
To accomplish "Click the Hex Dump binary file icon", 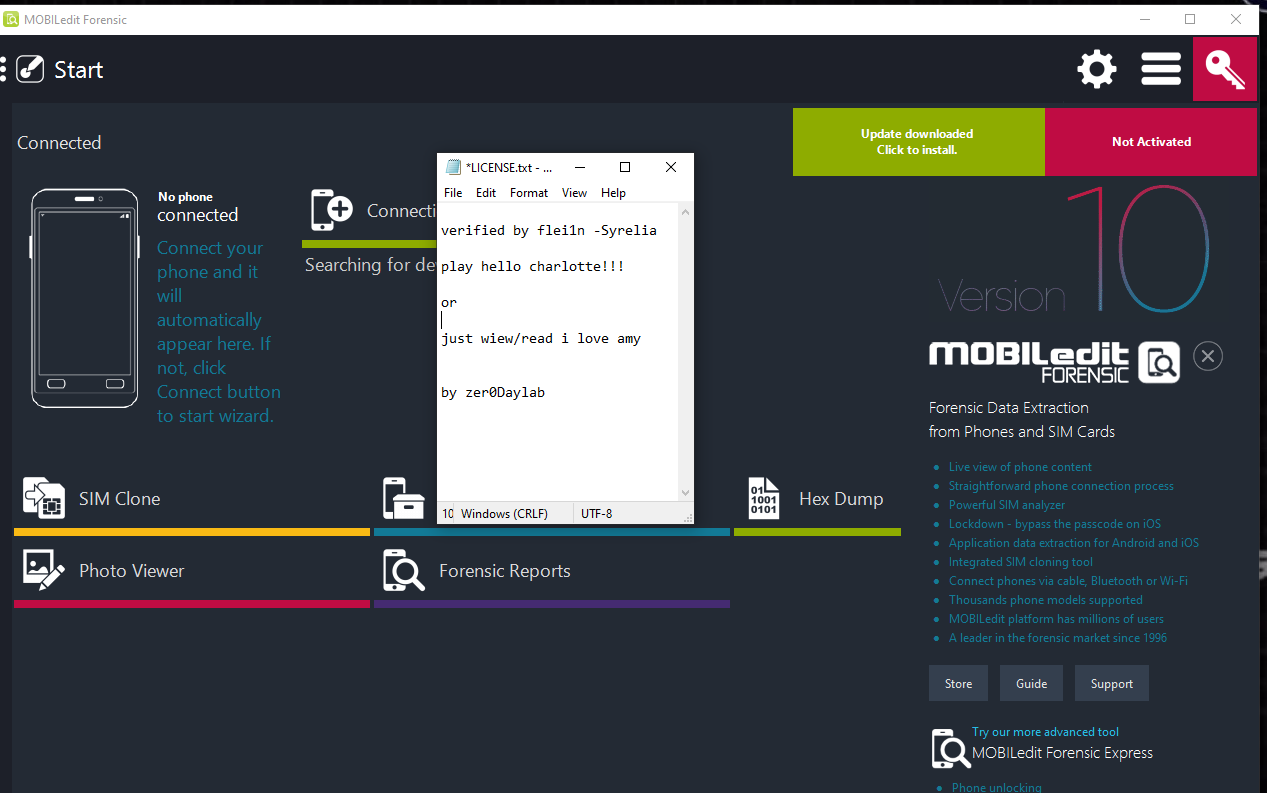I will click(x=763, y=498).
